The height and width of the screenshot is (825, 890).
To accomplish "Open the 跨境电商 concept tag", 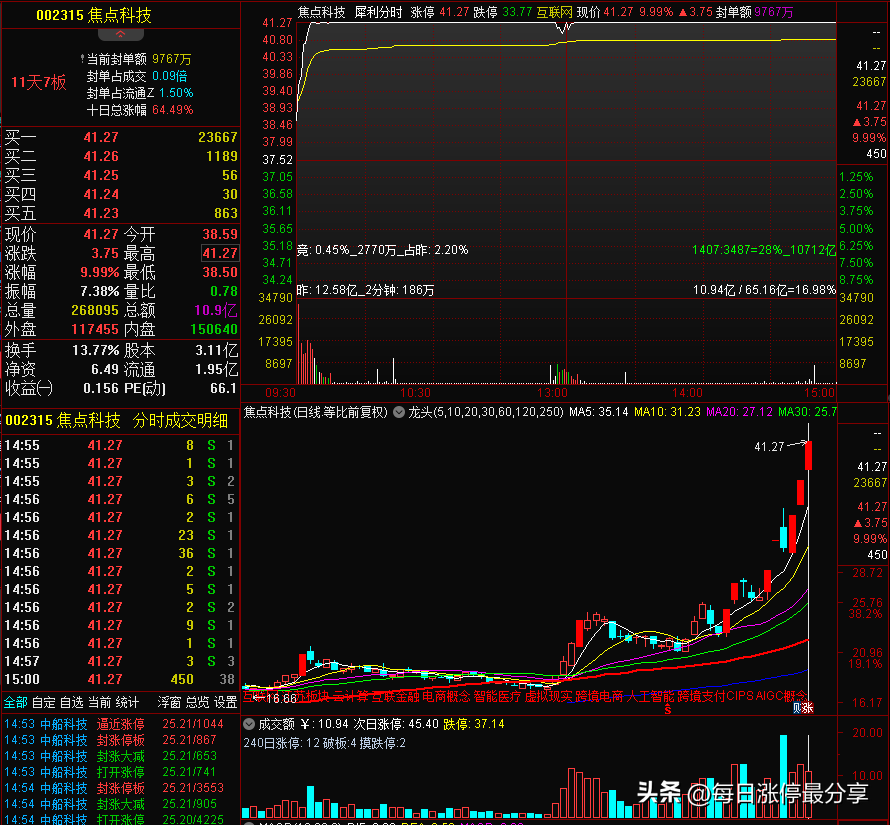I will (599, 696).
